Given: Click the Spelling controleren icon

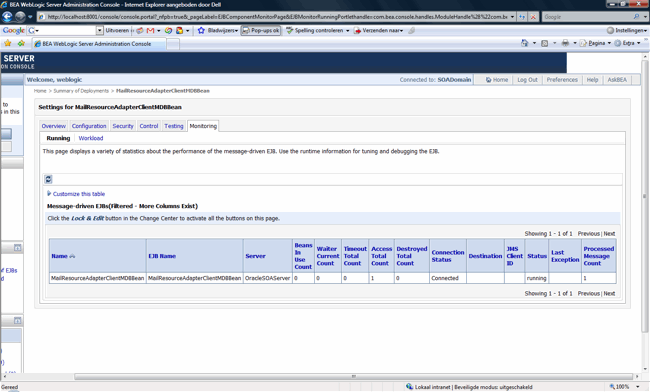Looking at the screenshot, I should point(289,30).
